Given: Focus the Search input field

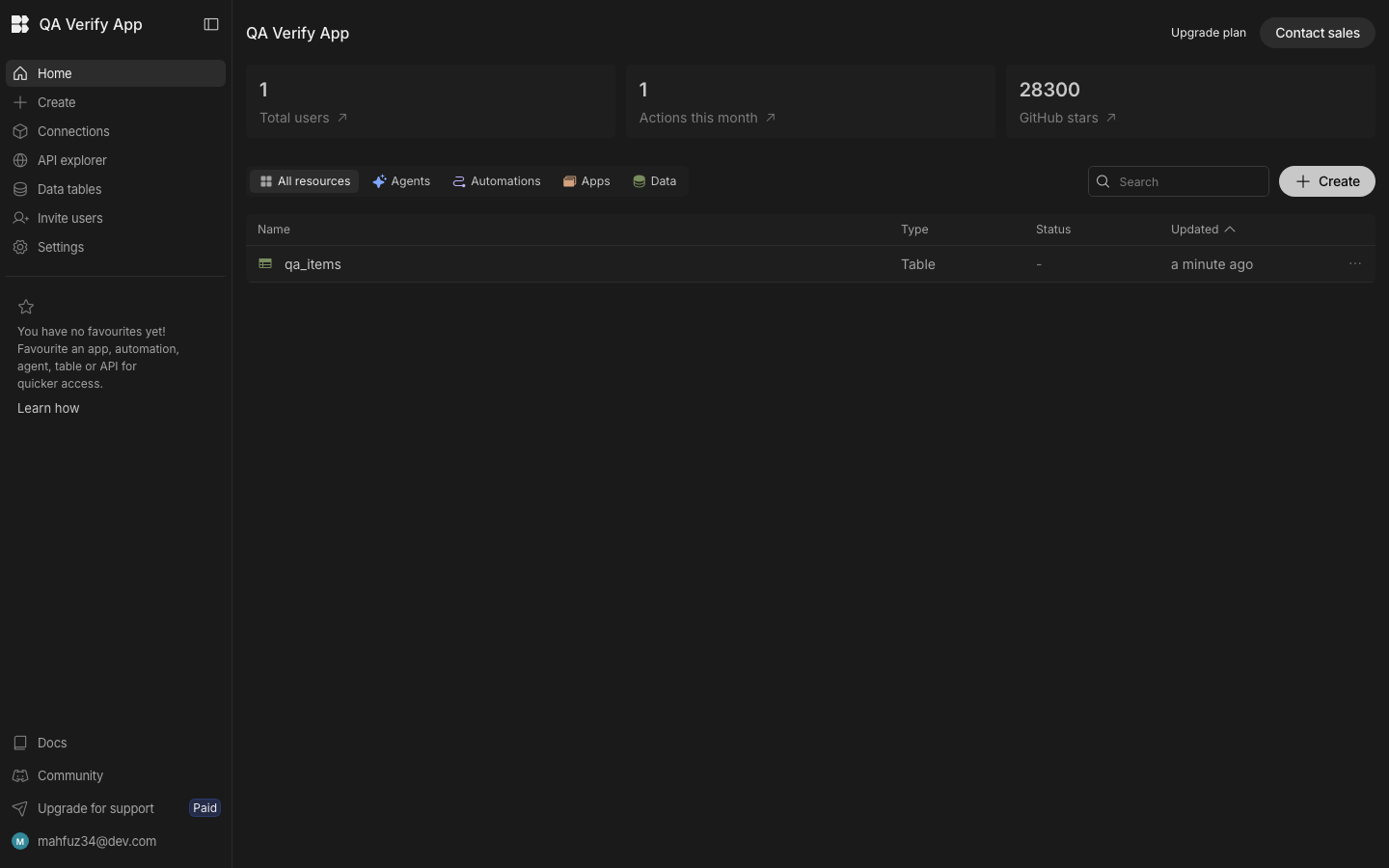Looking at the screenshot, I should pyautogui.click(x=1179, y=181).
